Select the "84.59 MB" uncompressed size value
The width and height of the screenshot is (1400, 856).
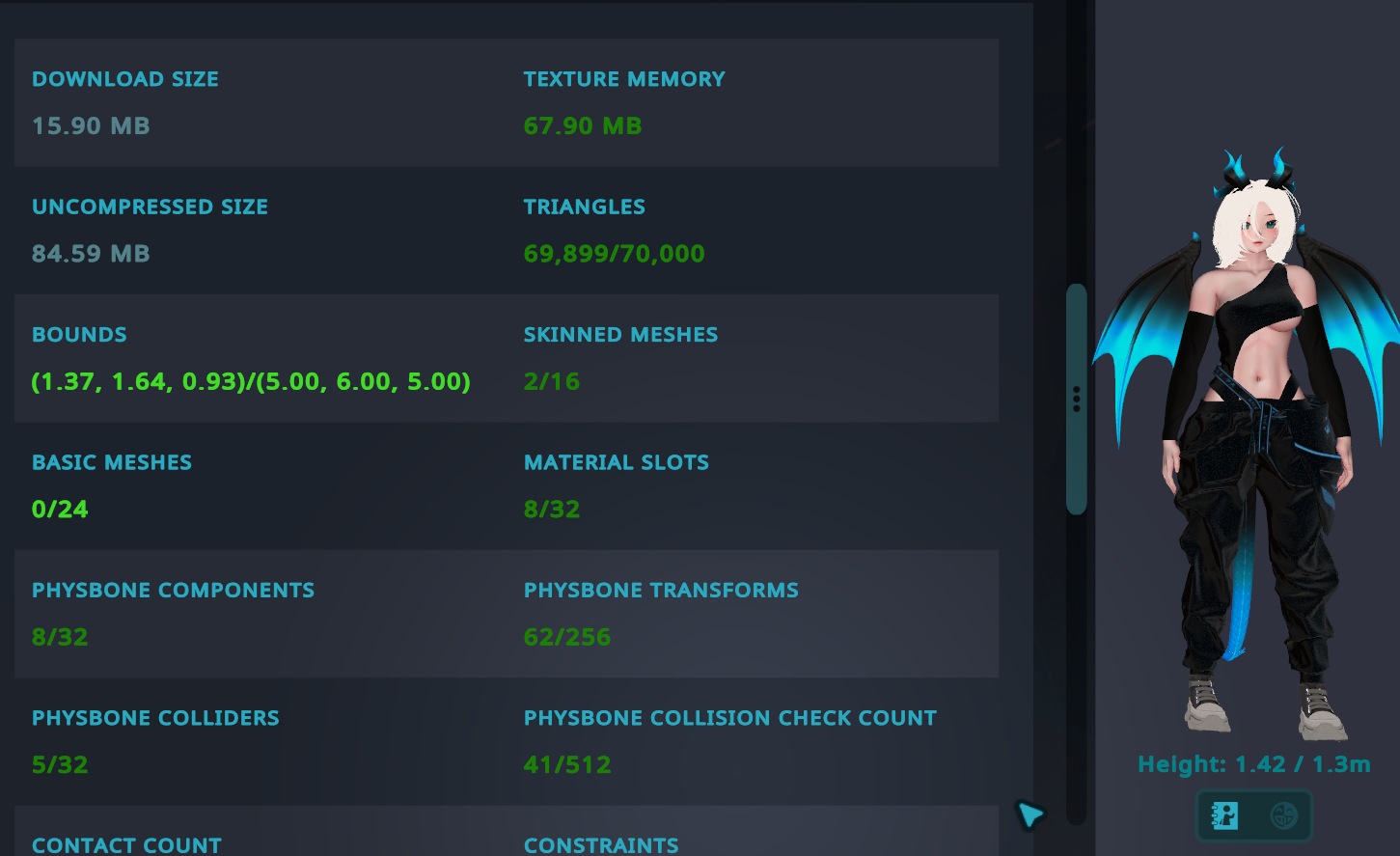91,254
